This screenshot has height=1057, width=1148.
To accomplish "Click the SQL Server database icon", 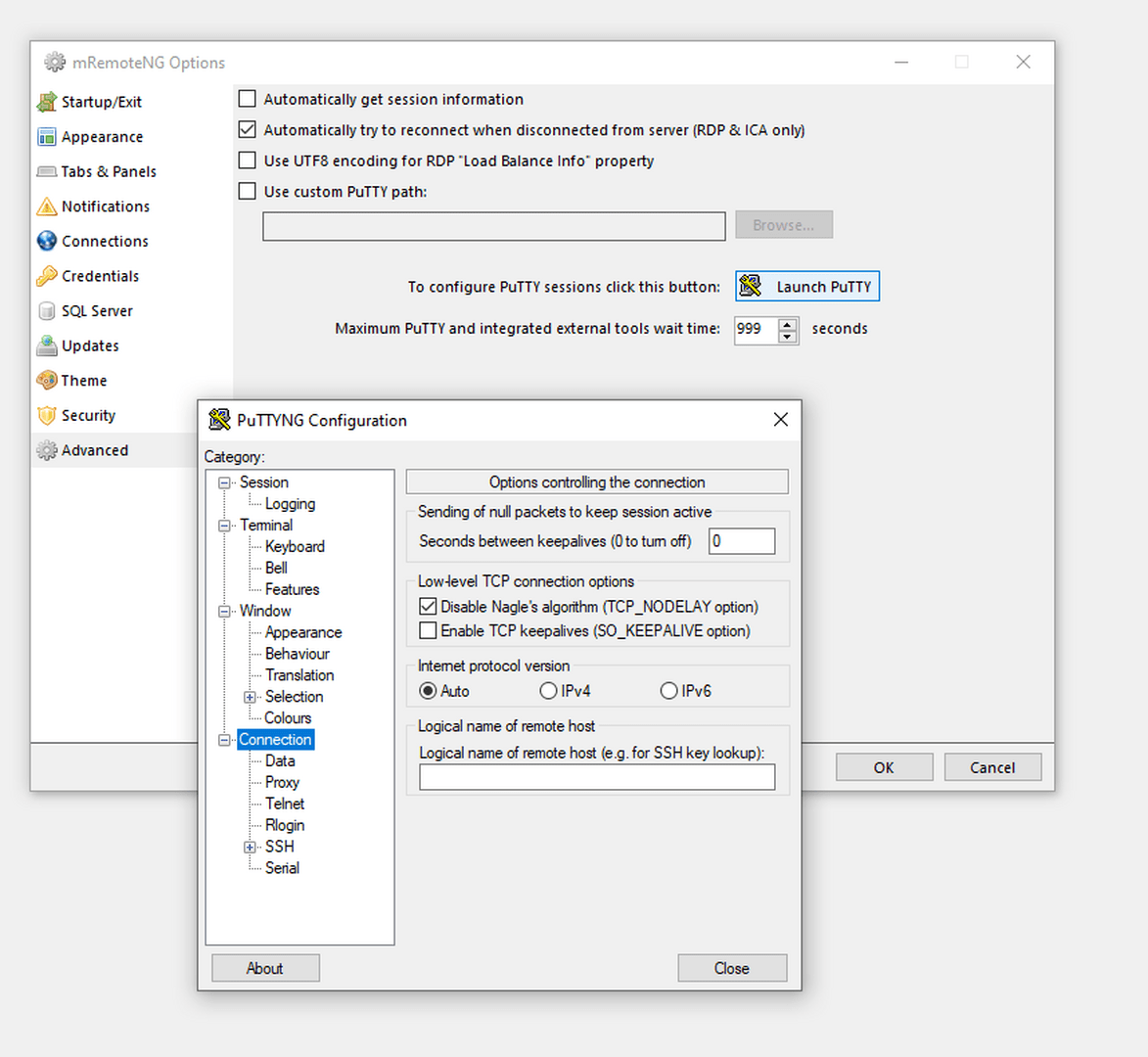I will [47, 311].
